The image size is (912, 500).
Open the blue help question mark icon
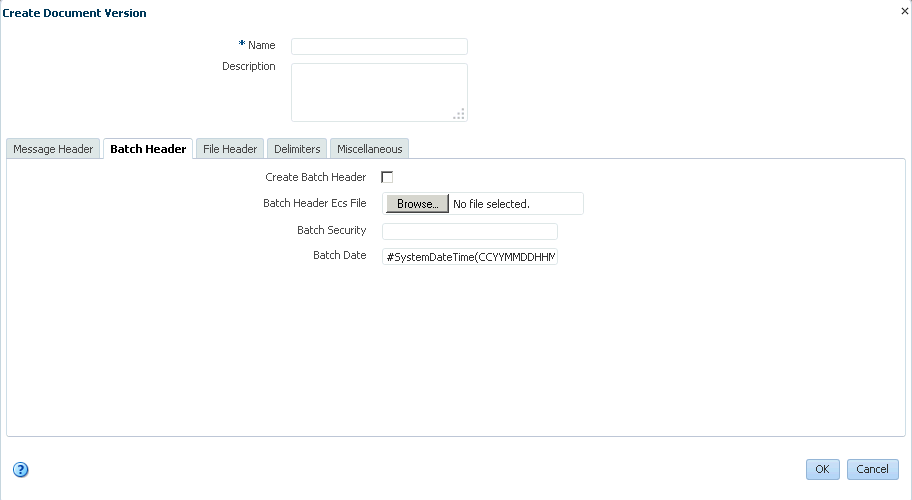(x=20, y=470)
